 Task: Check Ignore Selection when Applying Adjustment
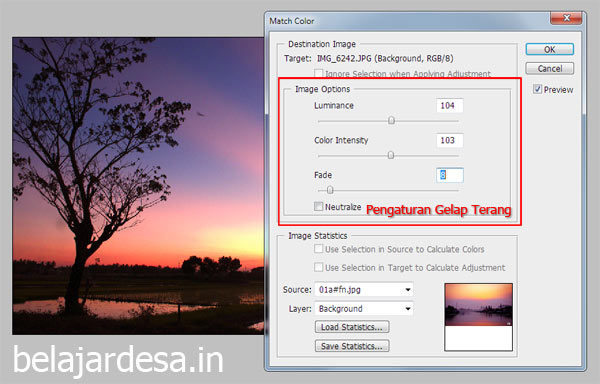tap(318, 73)
